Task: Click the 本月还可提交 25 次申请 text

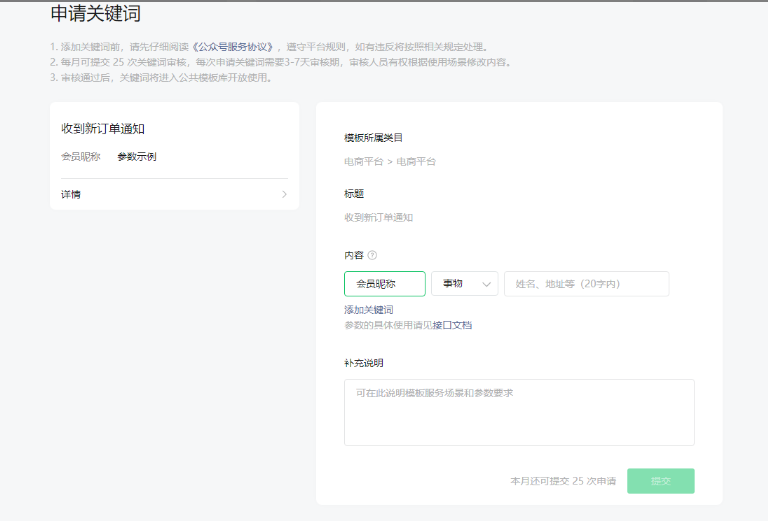Action: click(x=562, y=481)
